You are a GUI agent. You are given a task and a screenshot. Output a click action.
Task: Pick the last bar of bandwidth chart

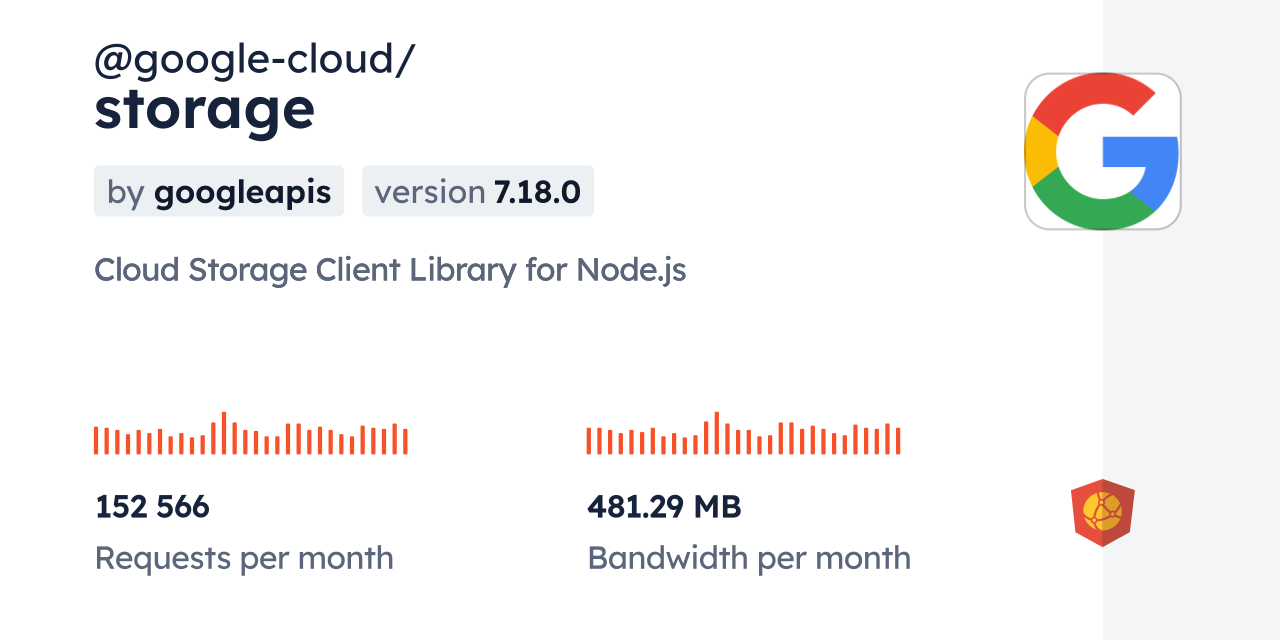[898, 441]
